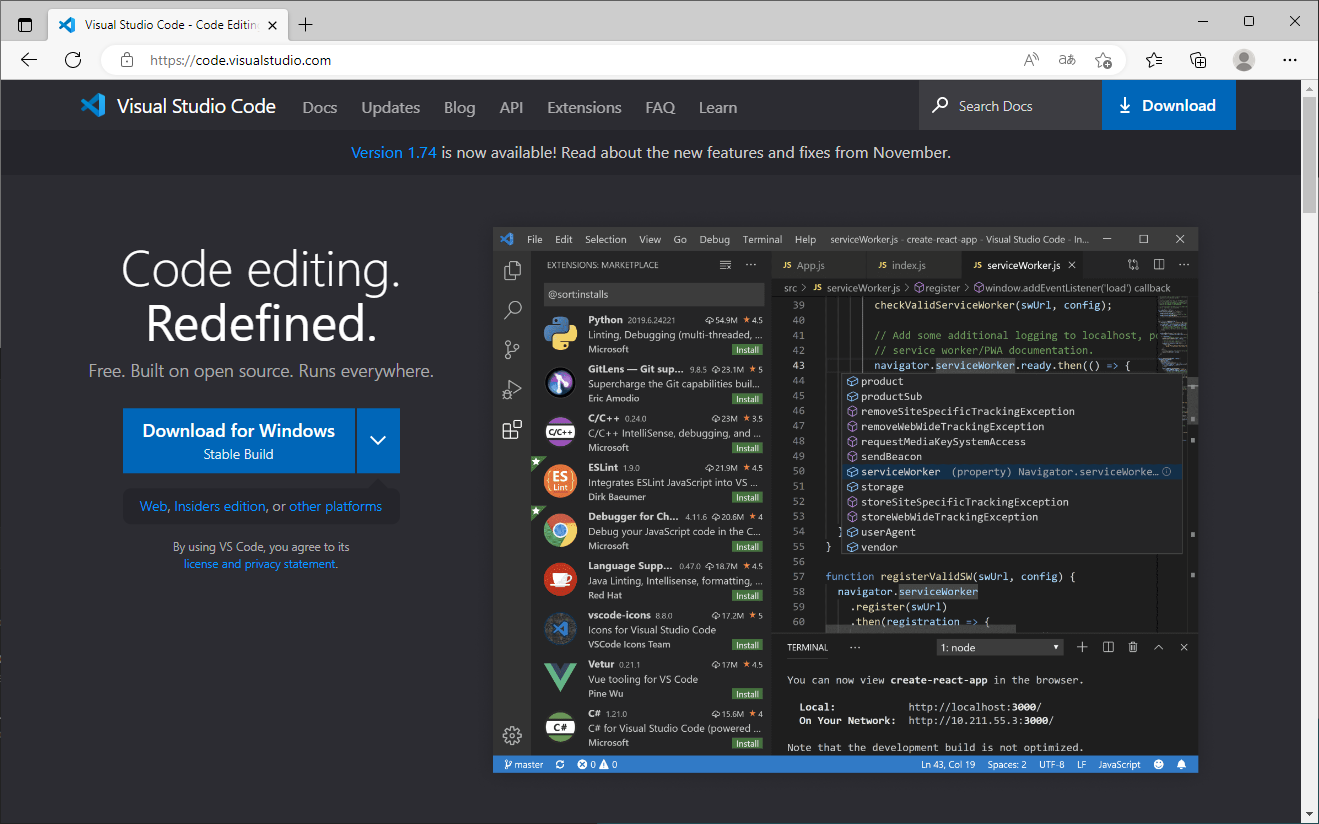
Task: Click the filter extensions icon in Marketplace header
Action: coord(725,265)
